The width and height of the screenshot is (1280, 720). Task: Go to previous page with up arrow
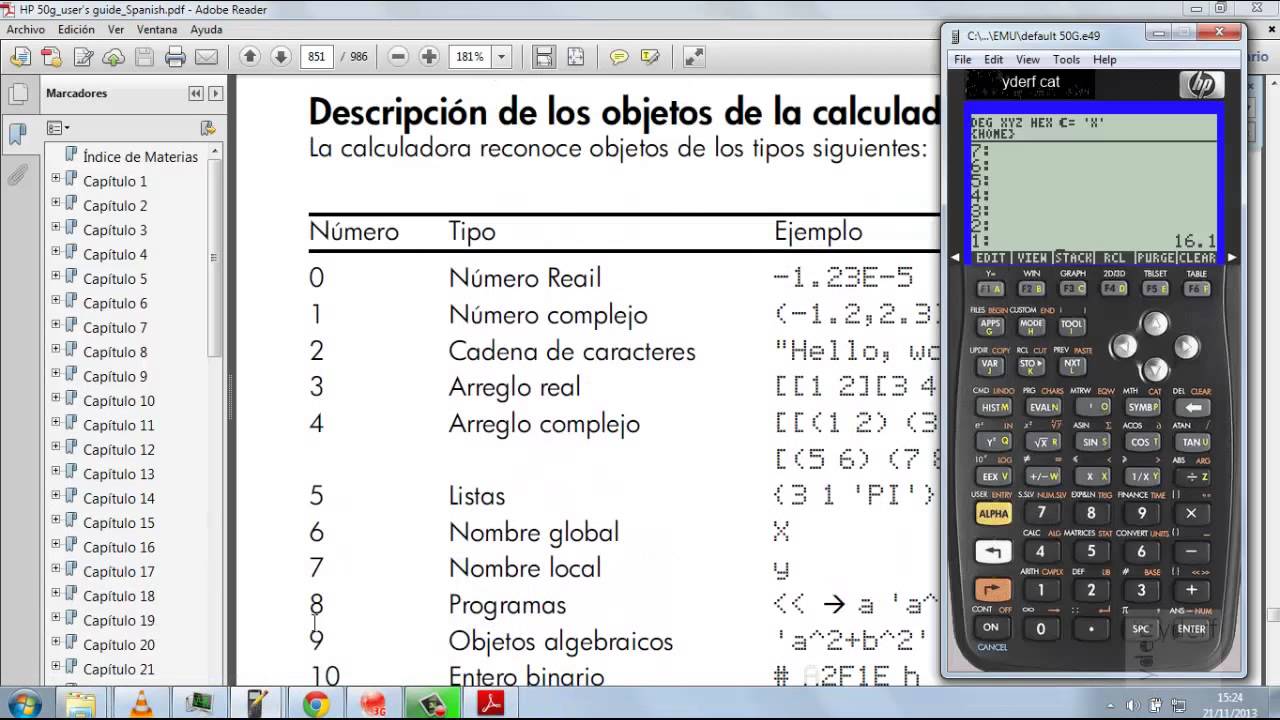pos(250,56)
